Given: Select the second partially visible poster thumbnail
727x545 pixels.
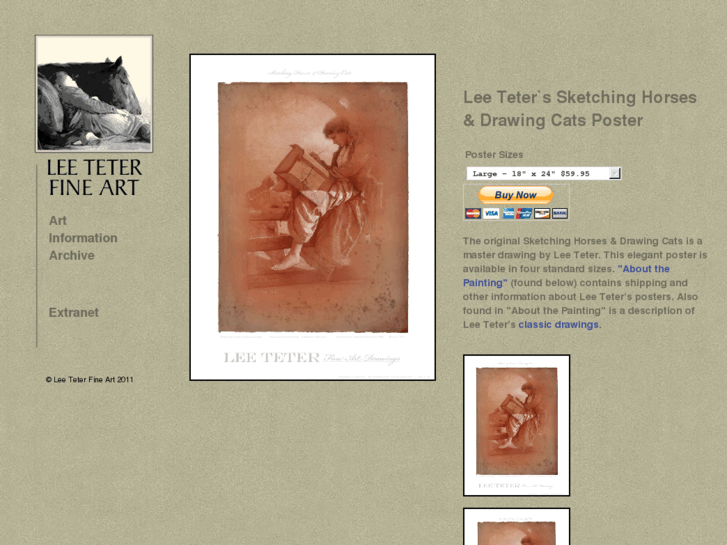Looking at the screenshot, I should (x=517, y=526).
